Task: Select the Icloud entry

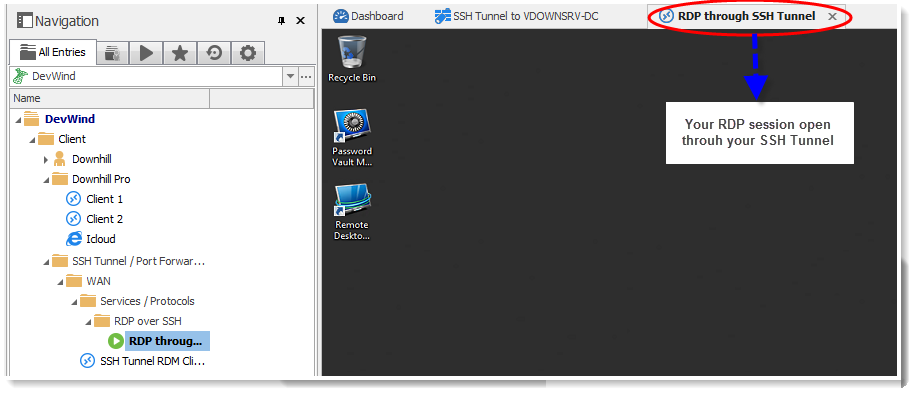Action: tap(101, 238)
